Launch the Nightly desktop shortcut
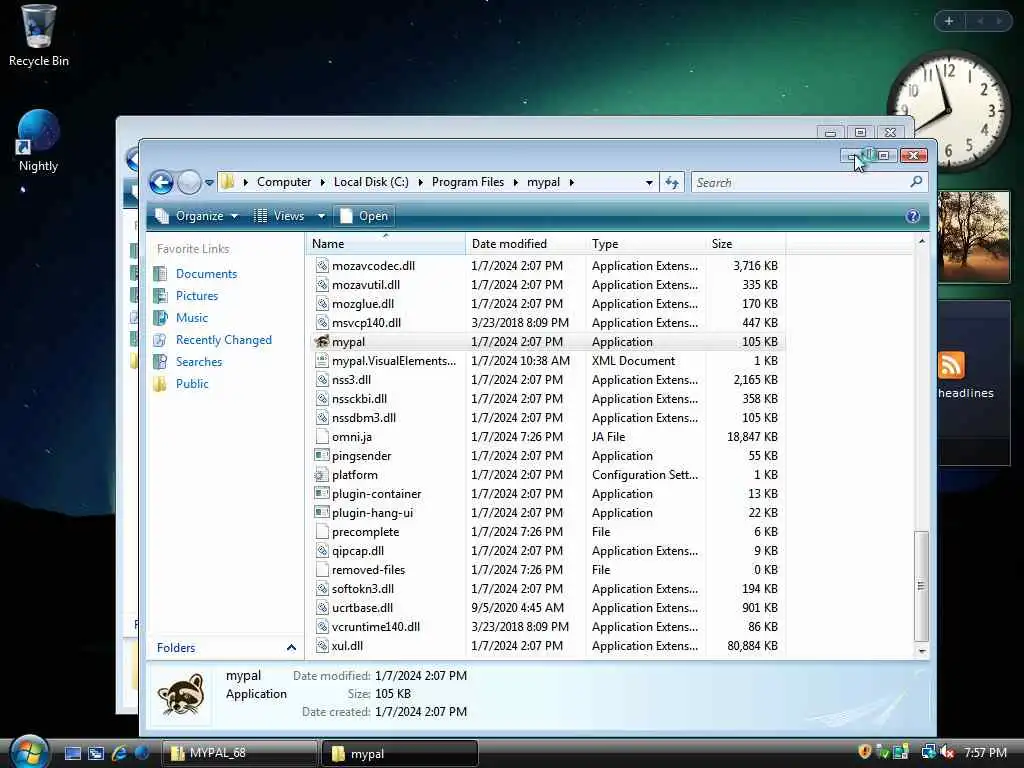The image size is (1024, 768). click(39, 141)
